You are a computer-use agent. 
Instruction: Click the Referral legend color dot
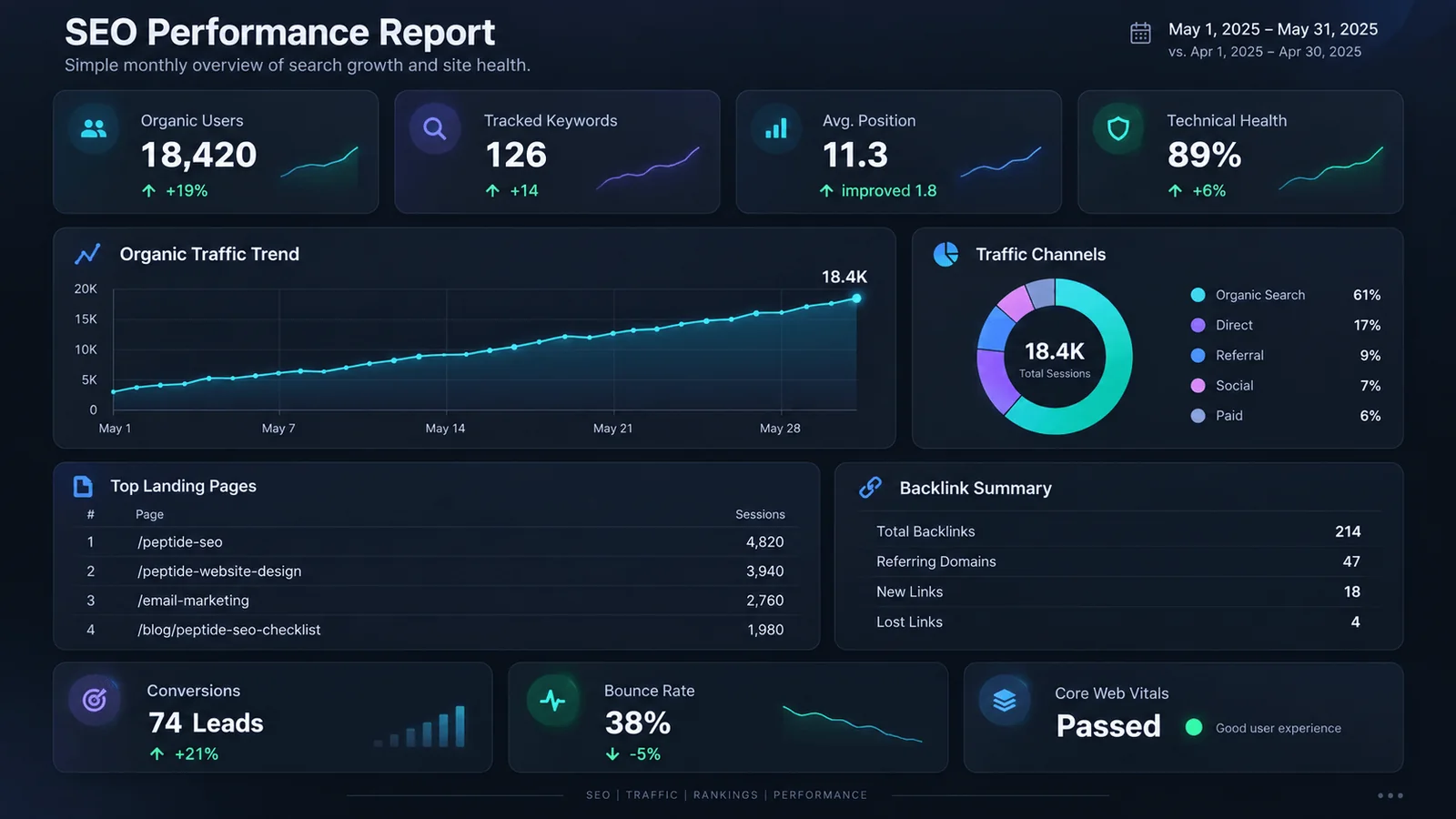coord(1198,355)
